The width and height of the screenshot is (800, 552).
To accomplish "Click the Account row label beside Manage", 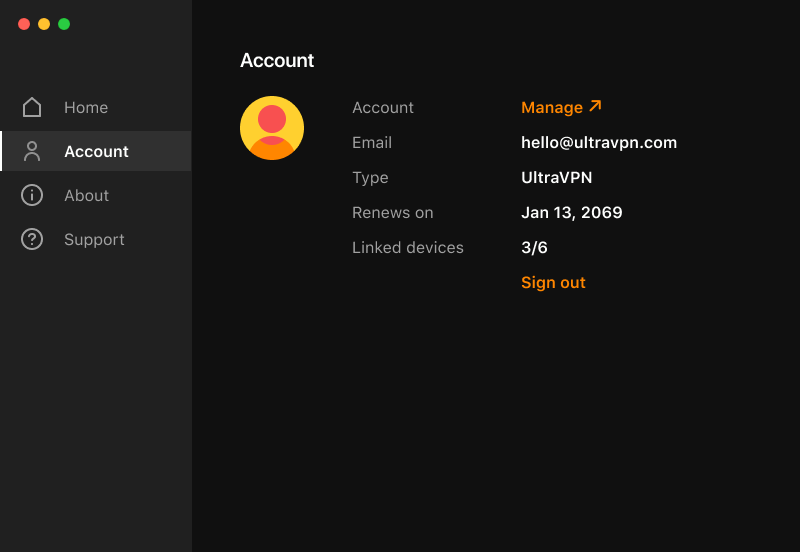I will 383,107.
